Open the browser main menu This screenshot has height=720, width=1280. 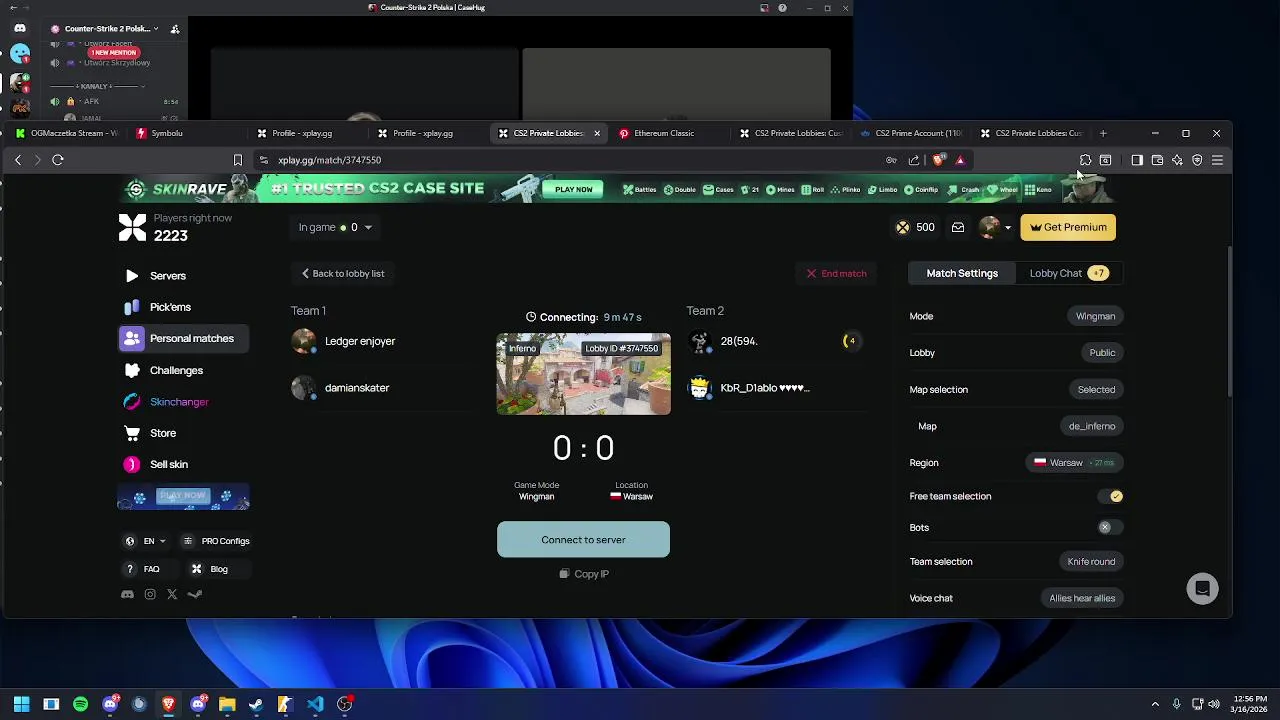1217,160
